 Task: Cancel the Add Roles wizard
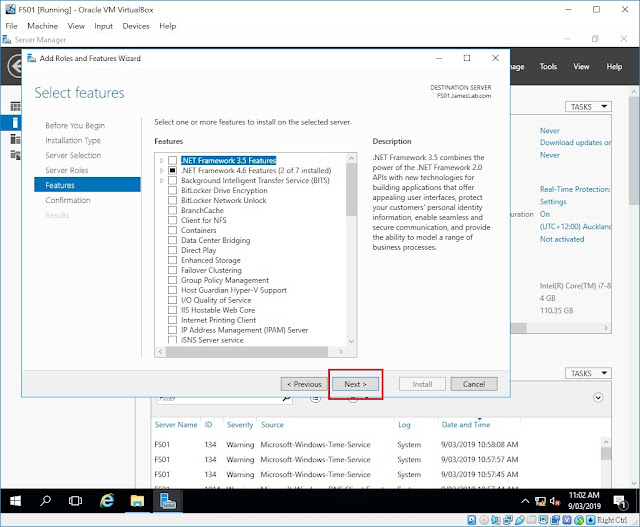pos(474,384)
